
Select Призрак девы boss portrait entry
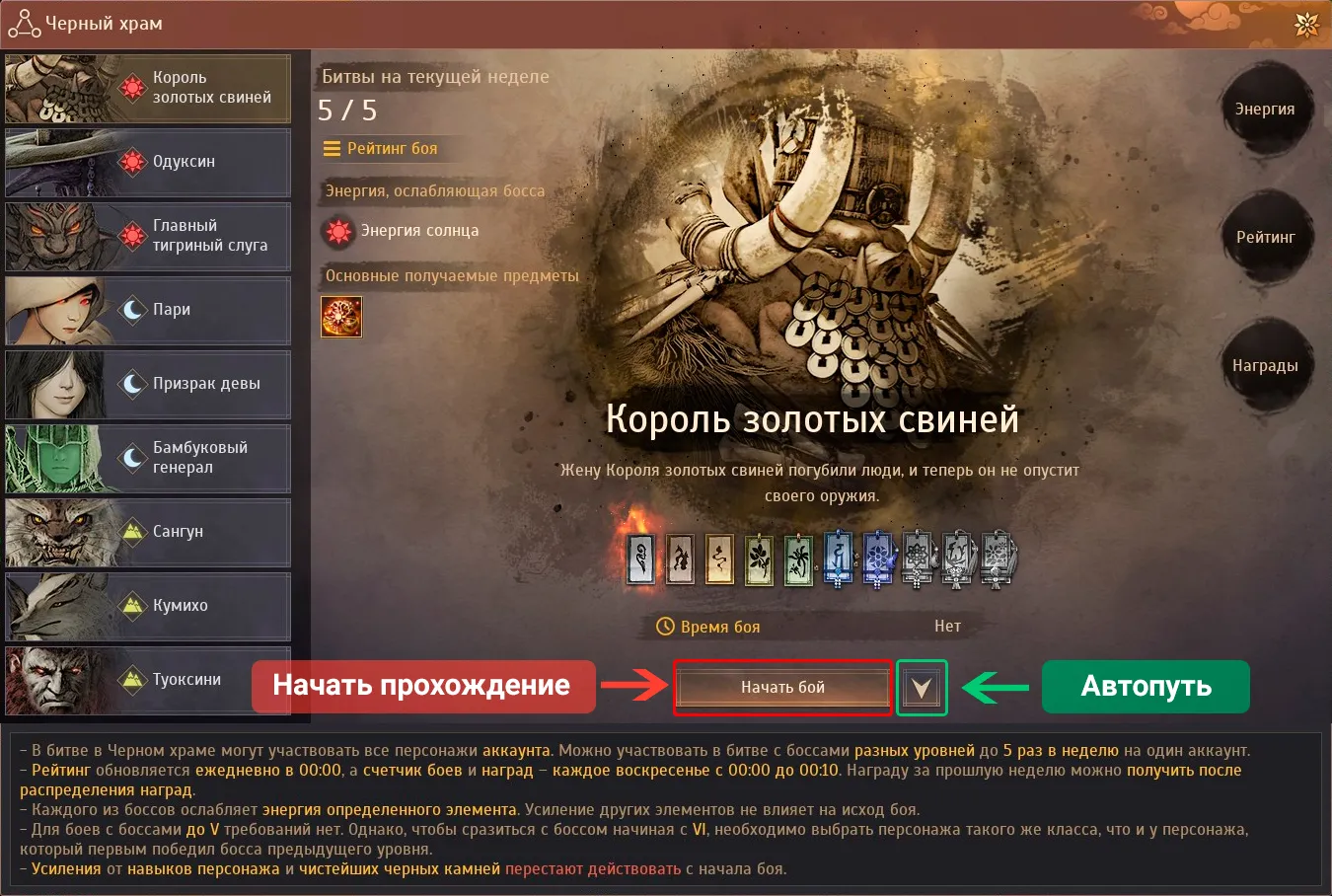pos(148,385)
